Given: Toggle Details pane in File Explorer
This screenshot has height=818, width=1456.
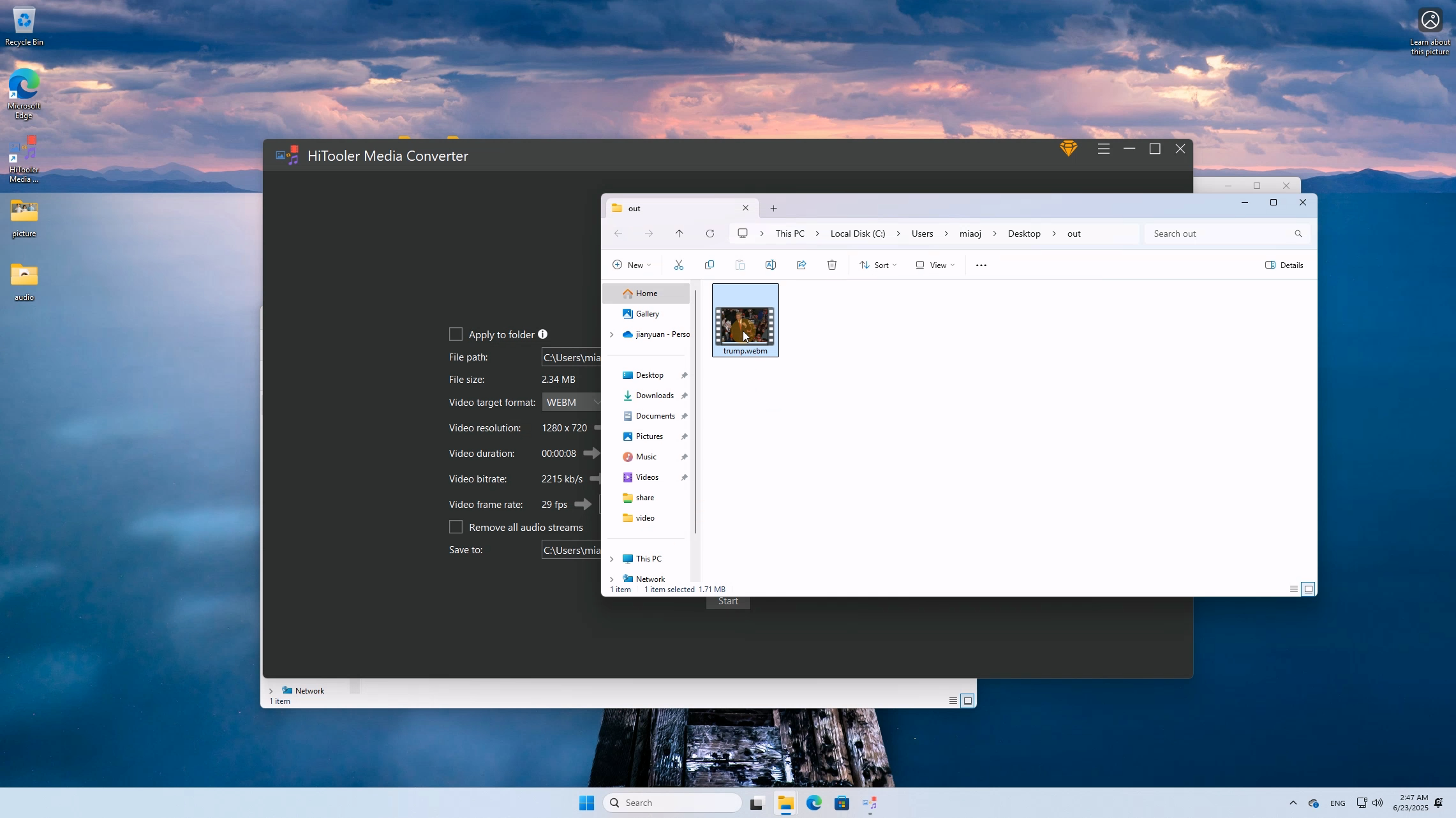Looking at the screenshot, I should pos(1284,265).
